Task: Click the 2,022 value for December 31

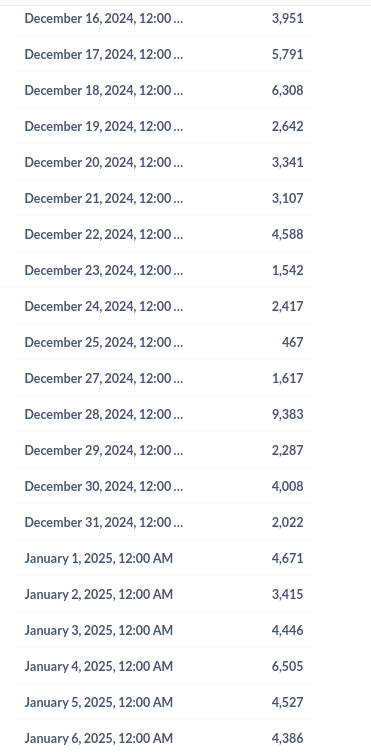Action: (x=287, y=522)
